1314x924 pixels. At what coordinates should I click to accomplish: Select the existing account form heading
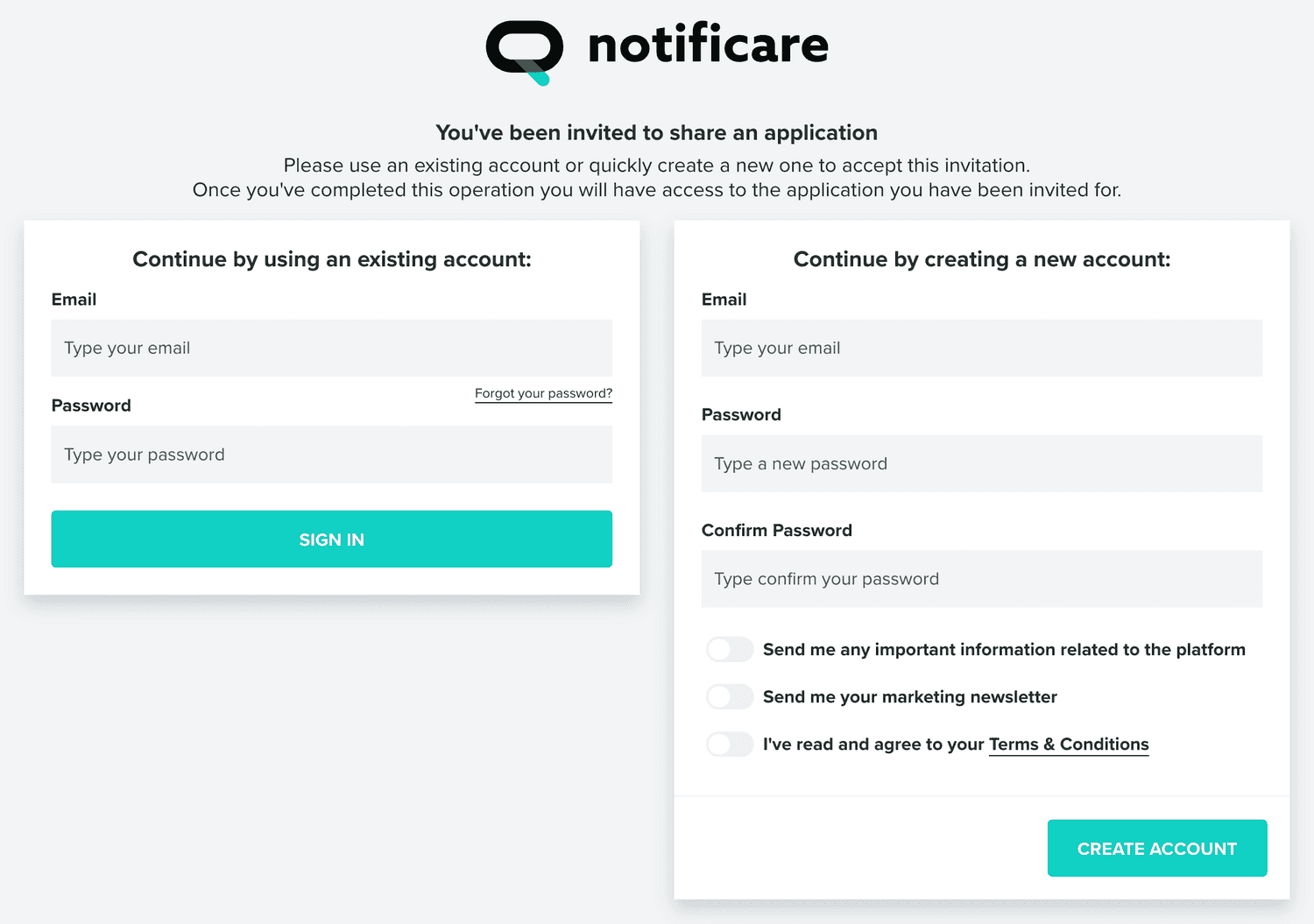[x=331, y=259]
